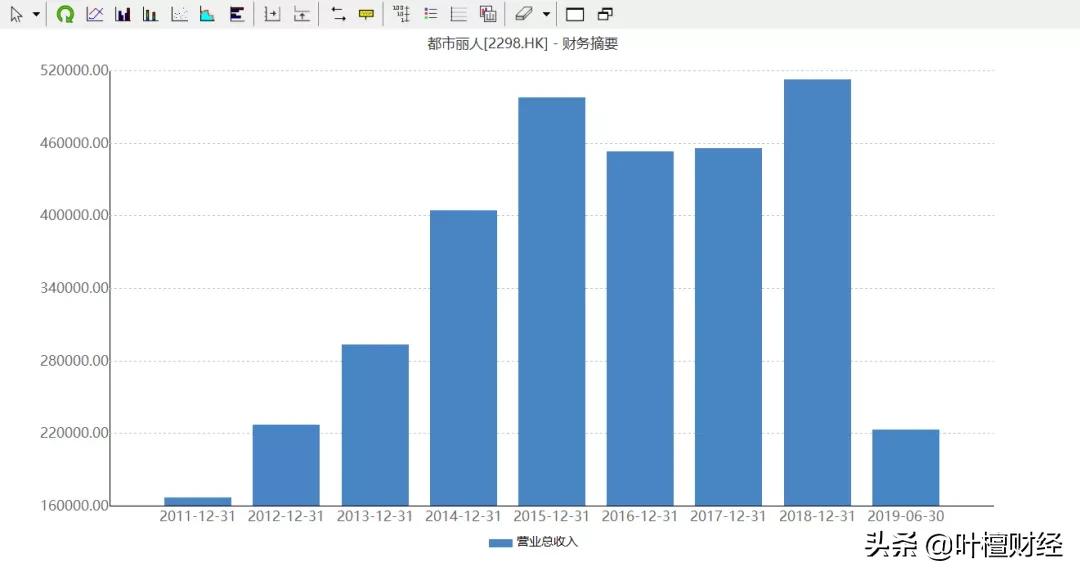Open the dropdown arrow beside the pointer tool

coord(37,14)
